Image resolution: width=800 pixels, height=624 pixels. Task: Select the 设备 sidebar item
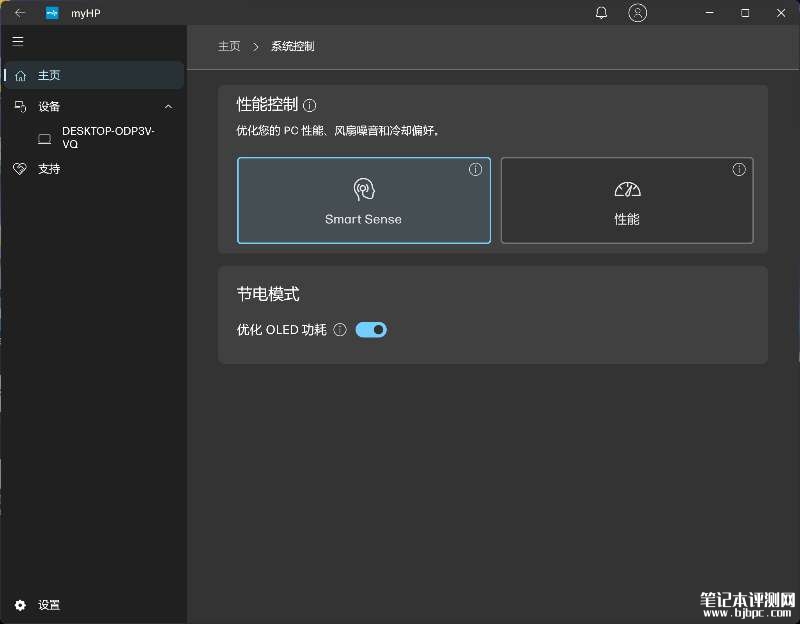point(94,107)
